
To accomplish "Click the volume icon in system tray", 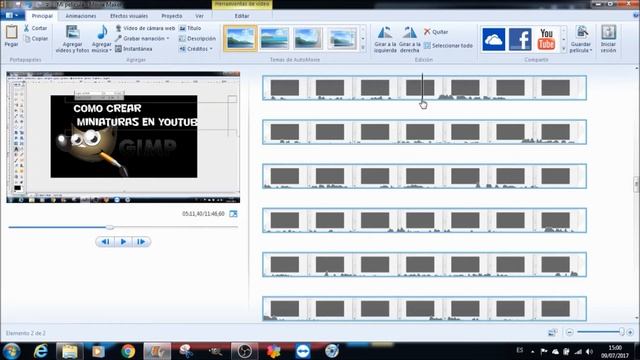I will click(589, 351).
